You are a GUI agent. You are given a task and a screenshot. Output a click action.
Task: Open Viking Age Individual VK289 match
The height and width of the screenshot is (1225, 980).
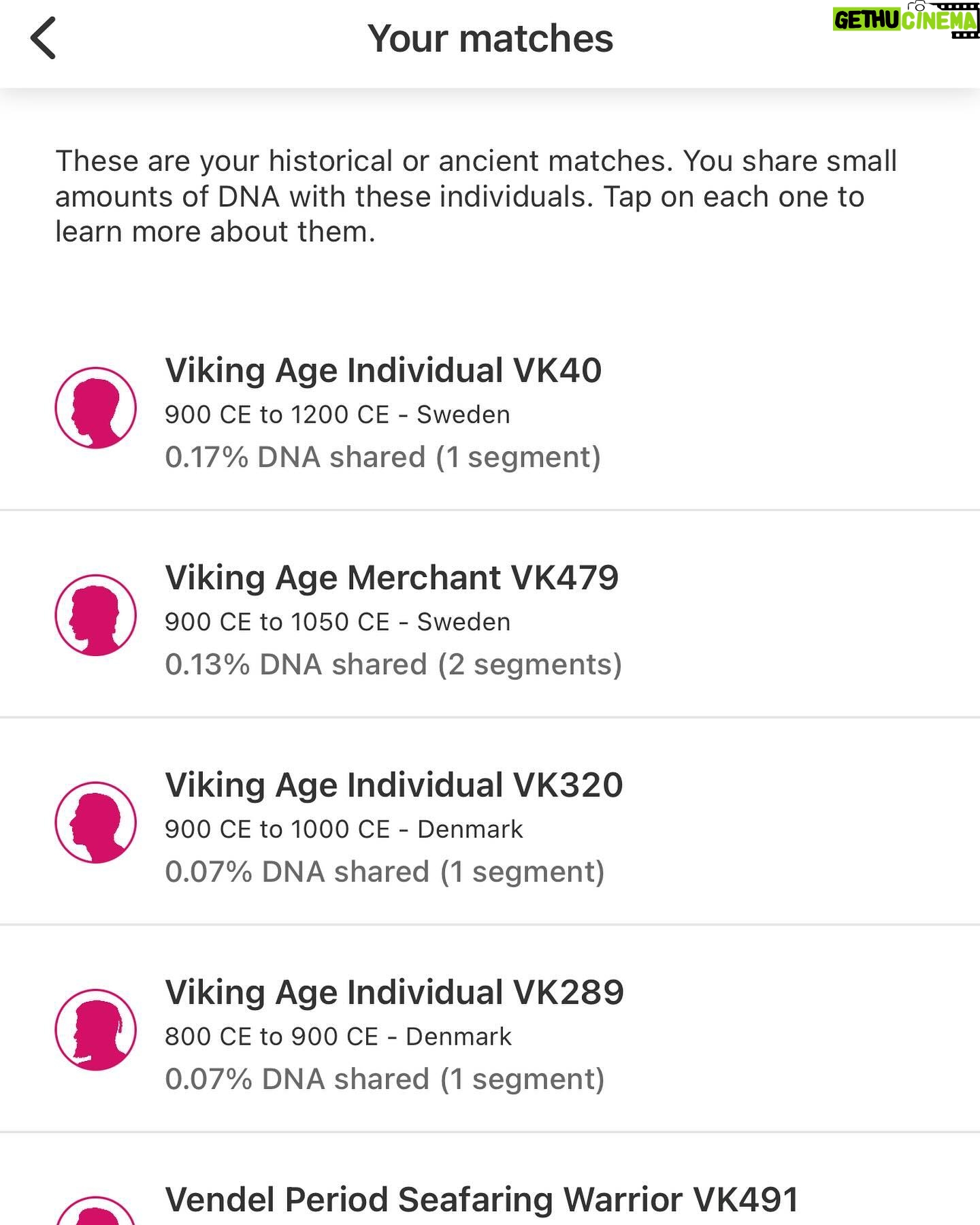pos(490,1030)
